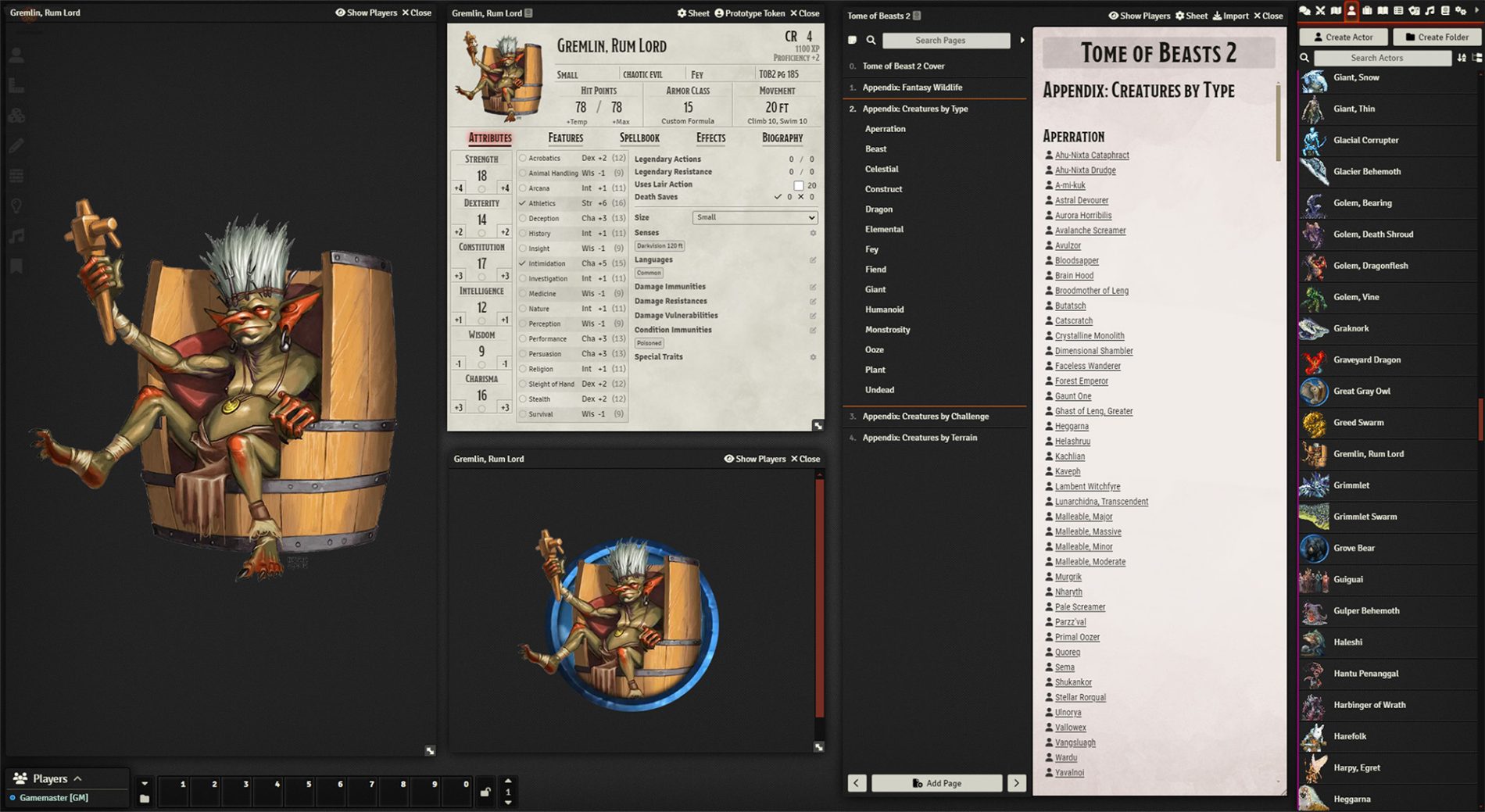This screenshot has width=1485, height=812.
Task: Open the Brain Hood creature link
Action: point(1074,276)
